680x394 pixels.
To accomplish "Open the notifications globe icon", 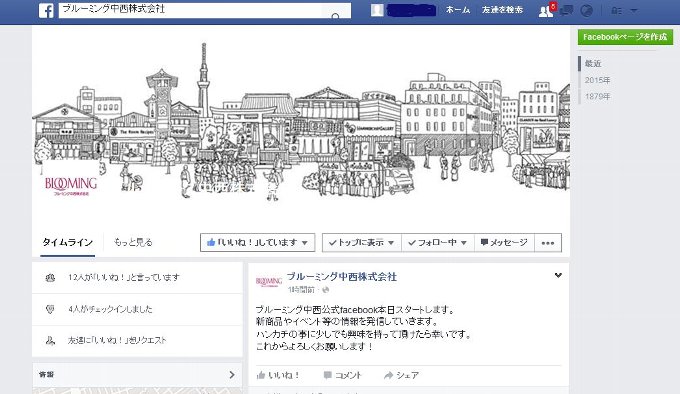I will pos(586,10).
